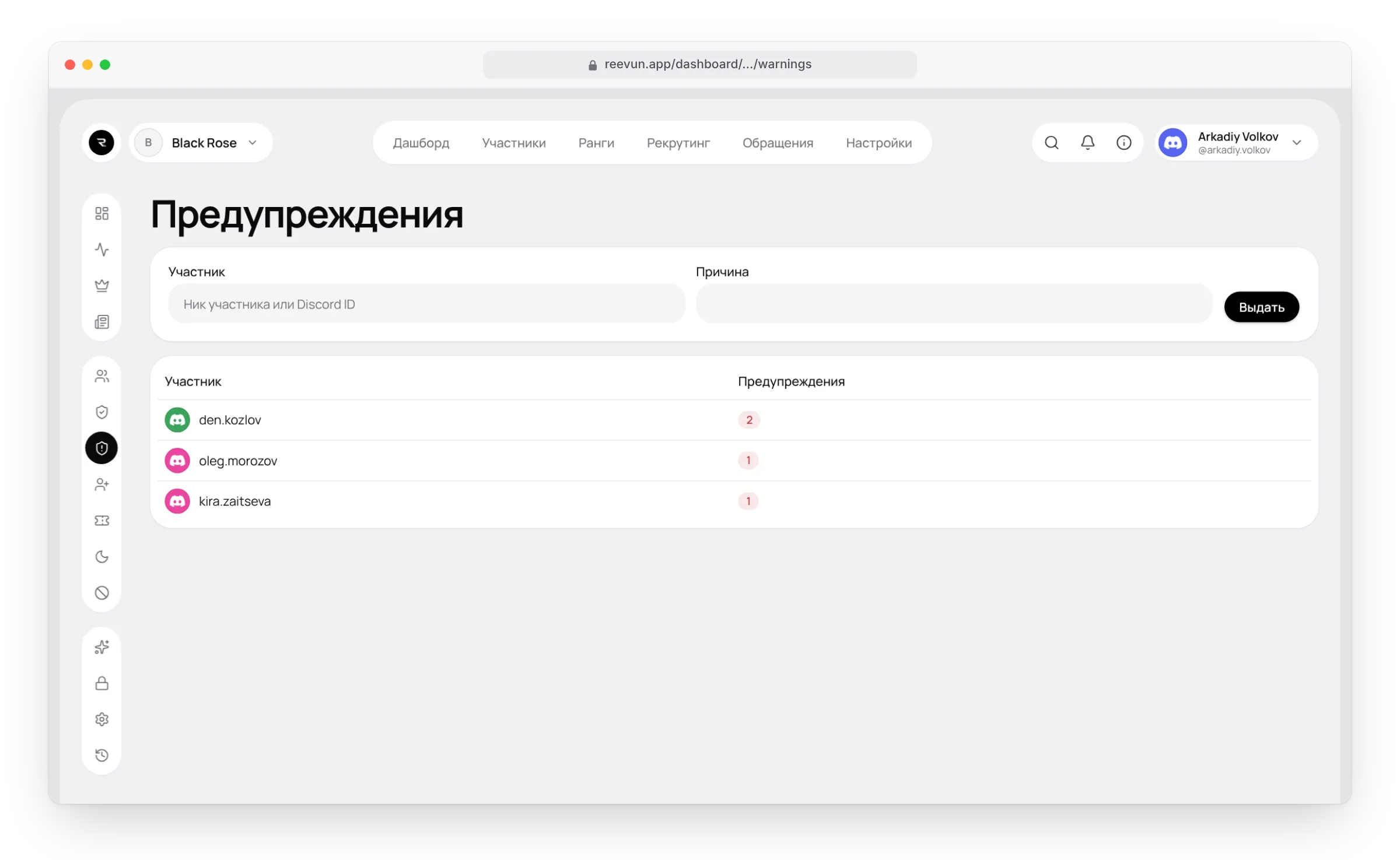This screenshot has width=1400, height=860.
Task: Open the add-user recruiting icon in sidebar
Action: pyautogui.click(x=101, y=485)
